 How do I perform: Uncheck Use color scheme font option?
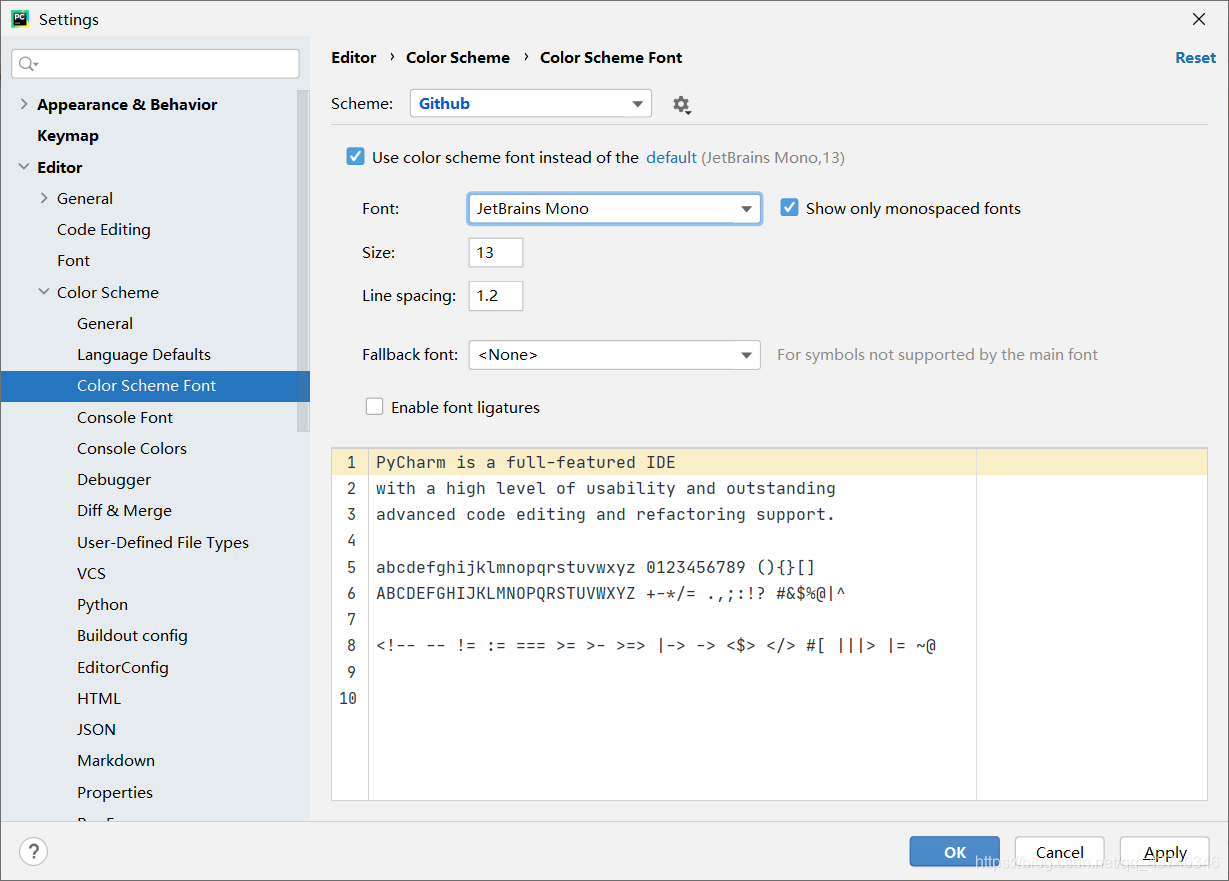click(x=355, y=156)
